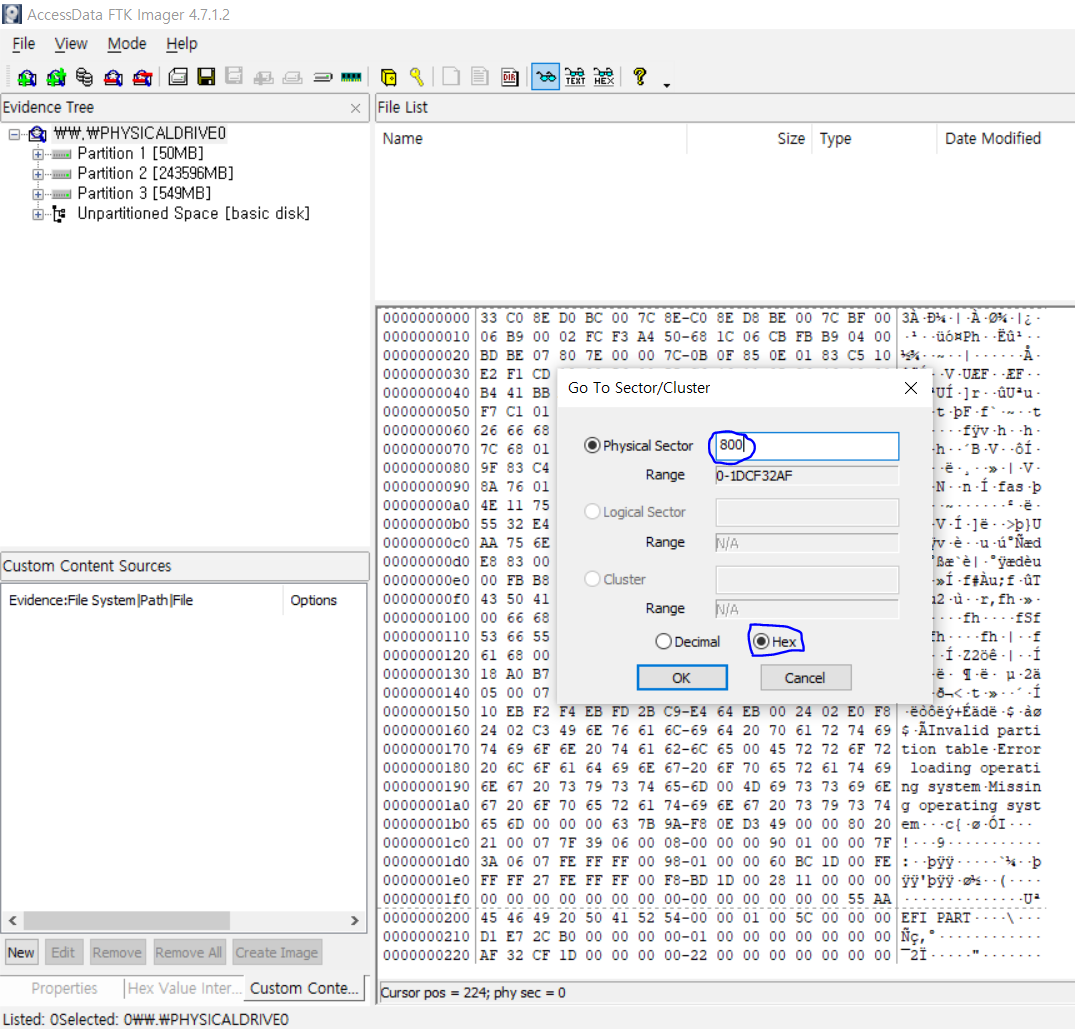Switch to the Properties tab
1075x1029 pixels.
[64, 989]
